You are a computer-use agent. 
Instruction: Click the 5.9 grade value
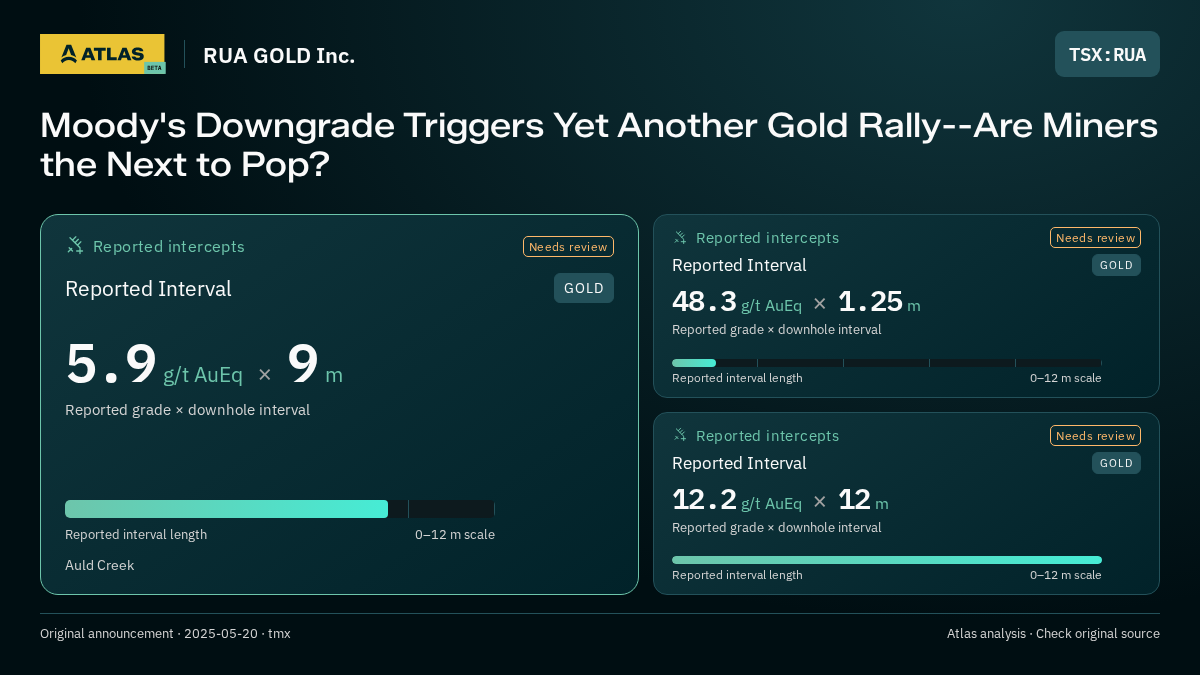coord(111,364)
